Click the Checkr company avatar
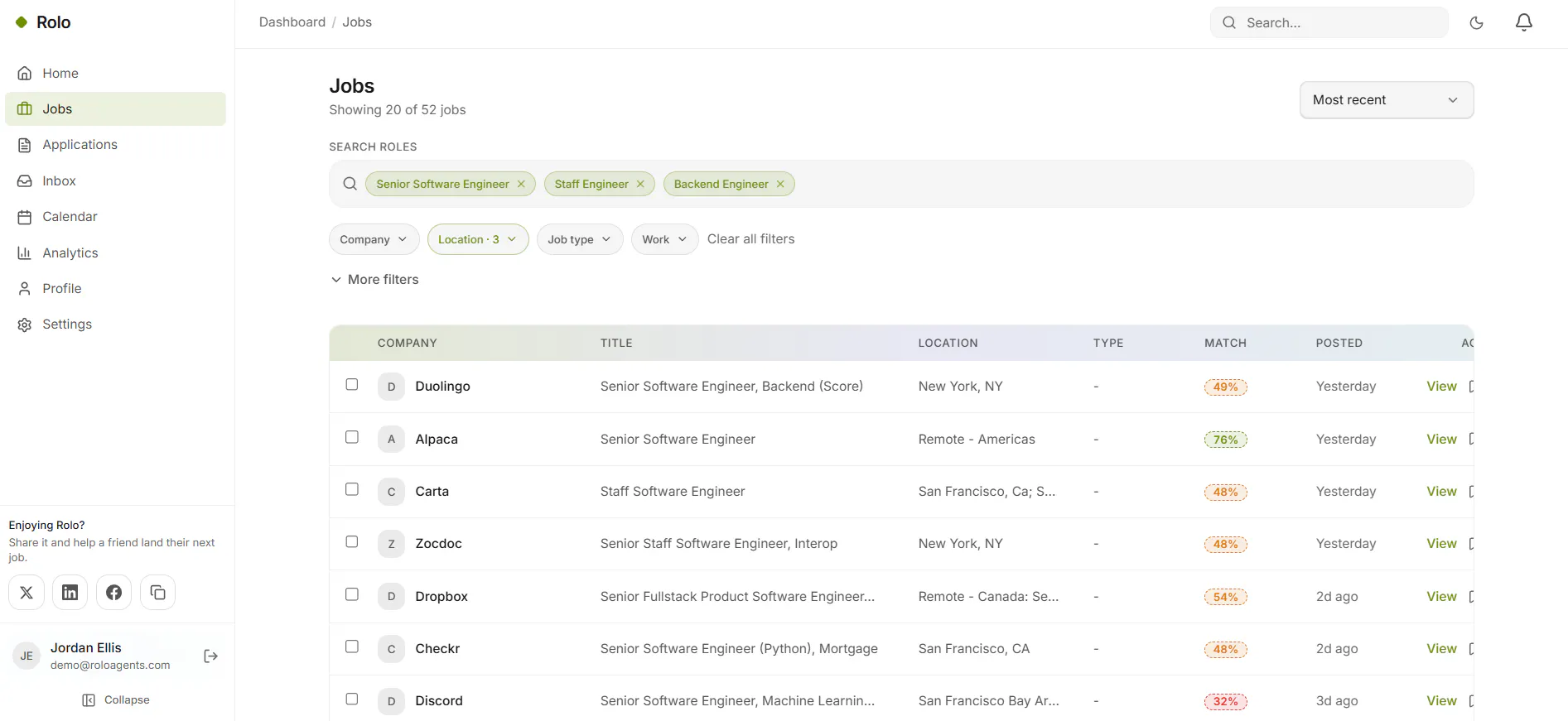The height and width of the screenshot is (721, 1568). pyautogui.click(x=392, y=649)
